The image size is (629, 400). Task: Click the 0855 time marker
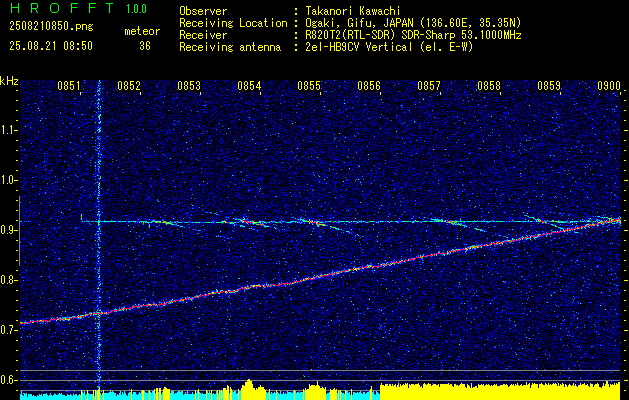(309, 86)
